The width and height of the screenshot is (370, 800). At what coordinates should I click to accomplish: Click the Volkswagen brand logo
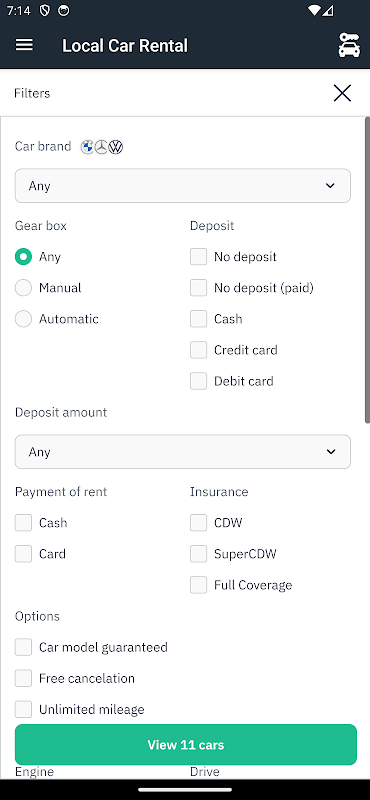[116, 147]
